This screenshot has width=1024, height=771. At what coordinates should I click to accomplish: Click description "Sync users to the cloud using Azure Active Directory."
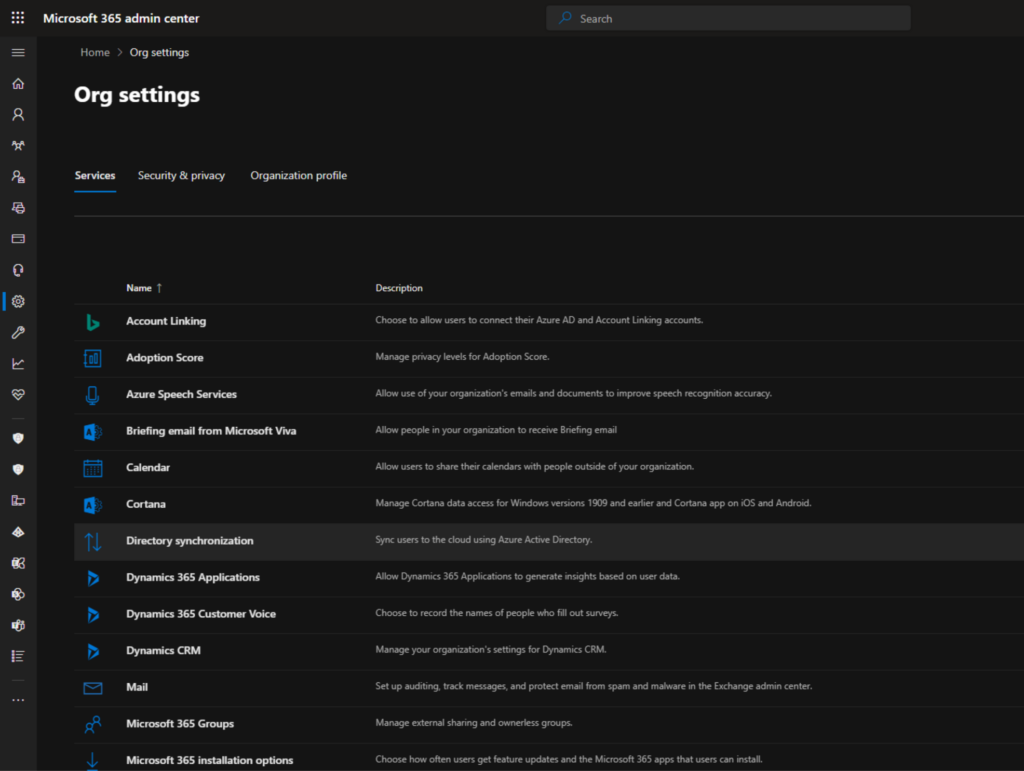pos(484,539)
